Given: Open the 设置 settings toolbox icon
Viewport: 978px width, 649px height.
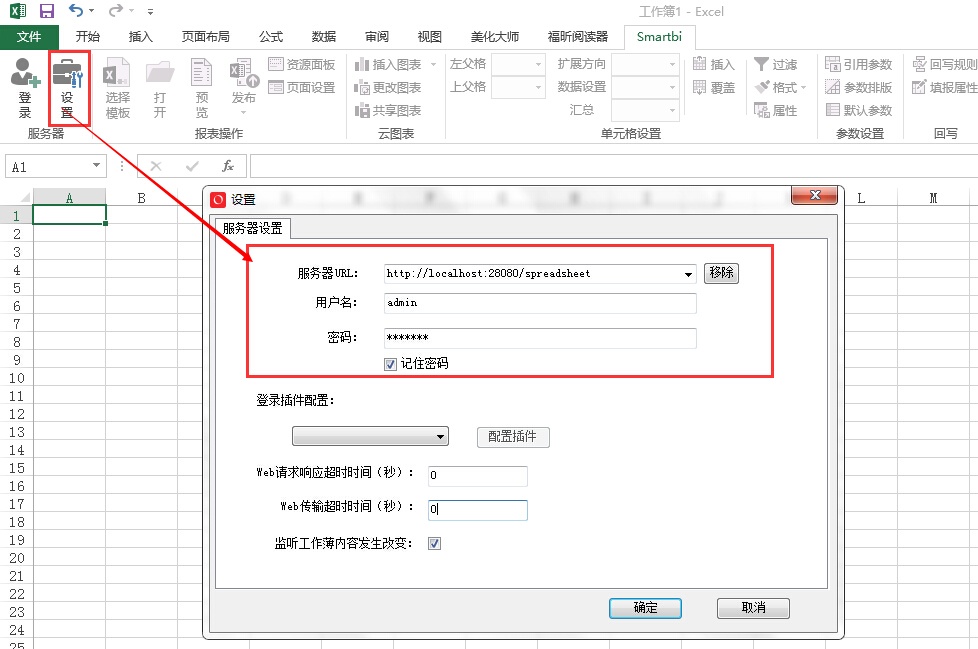Looking at the screenshot, I should (67, 87).
